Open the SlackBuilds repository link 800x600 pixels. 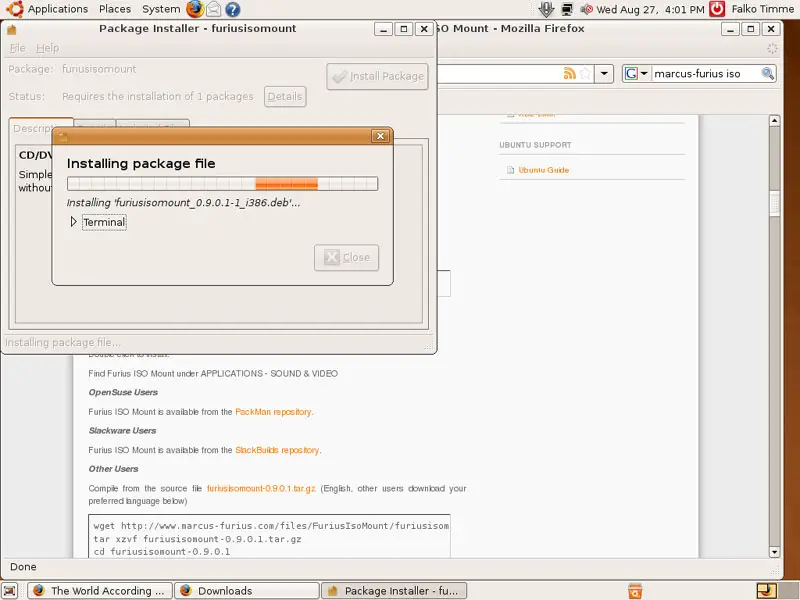pos(277,450)
